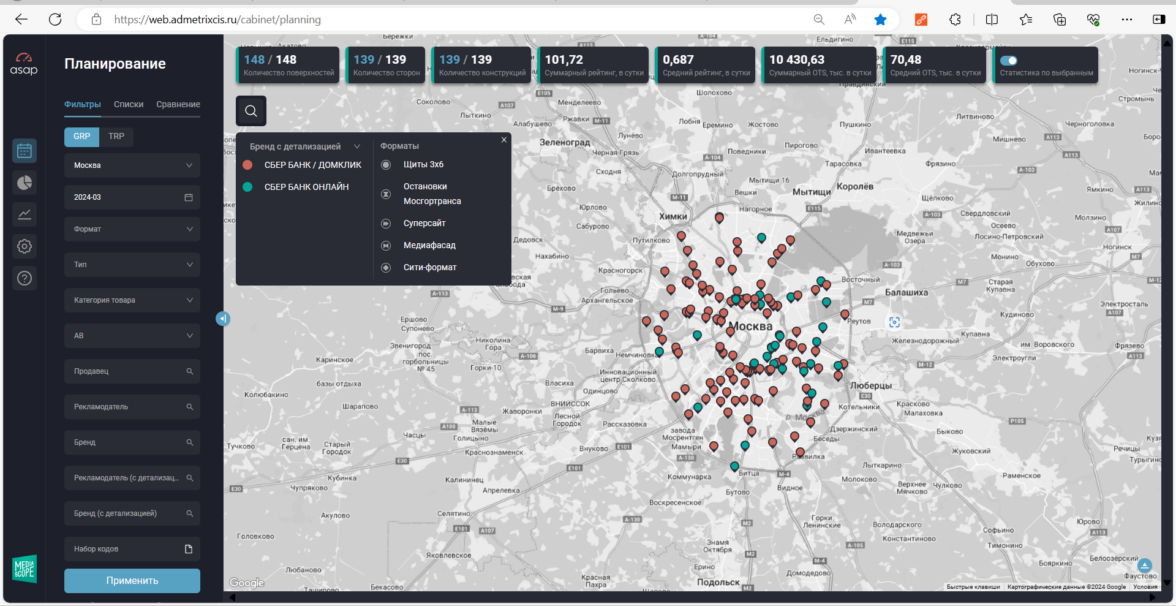The height and width of the screenshot is (606, 1176).
Task: Open the line graph trends icon
Action: pyautogui.click(x=25, y=214)
